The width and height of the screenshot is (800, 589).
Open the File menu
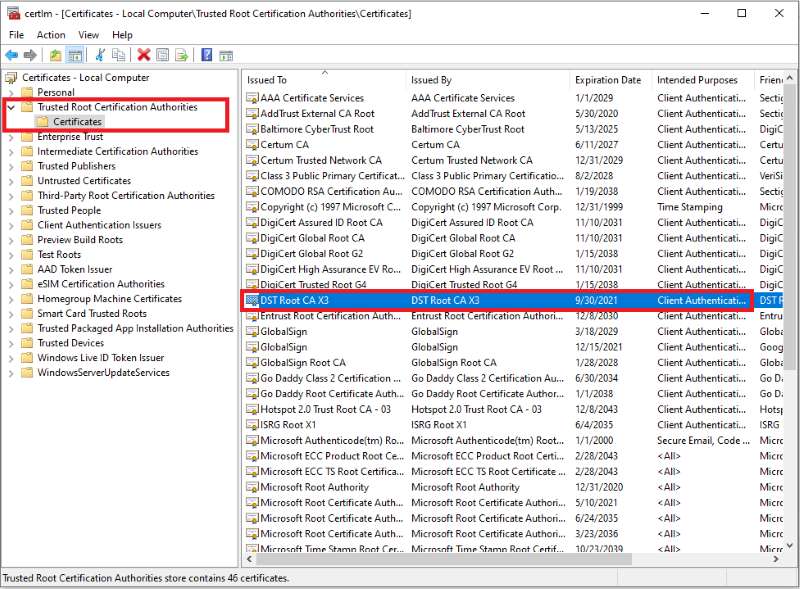click(x=16, y=35)
